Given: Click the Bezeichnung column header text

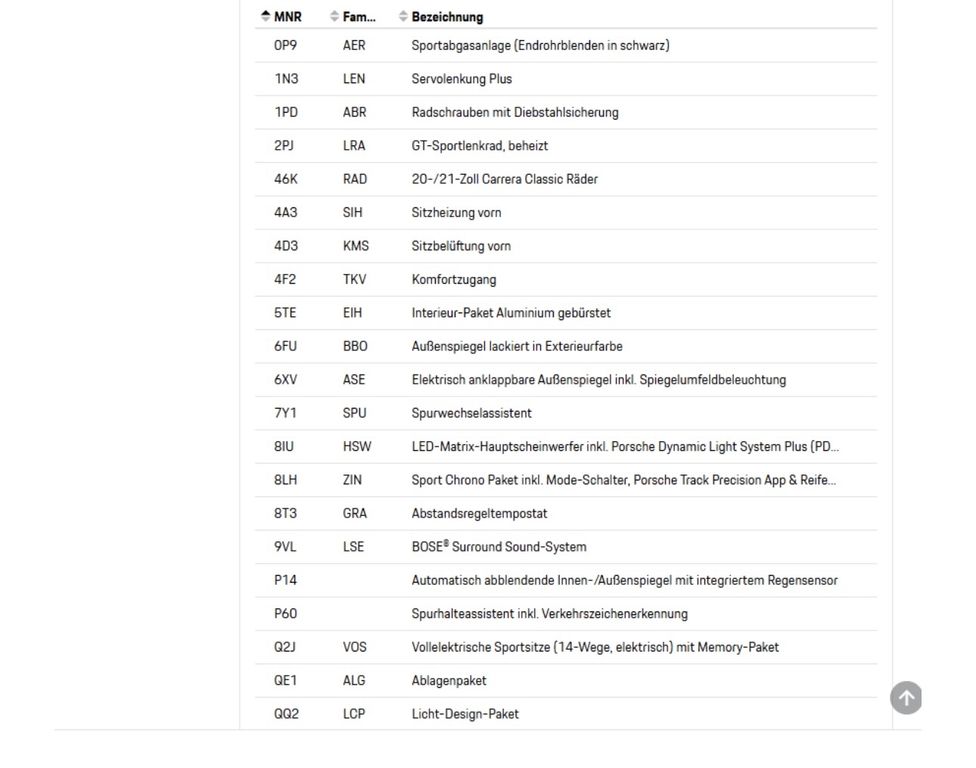Looking at the screenshot, I should [447, 17].
